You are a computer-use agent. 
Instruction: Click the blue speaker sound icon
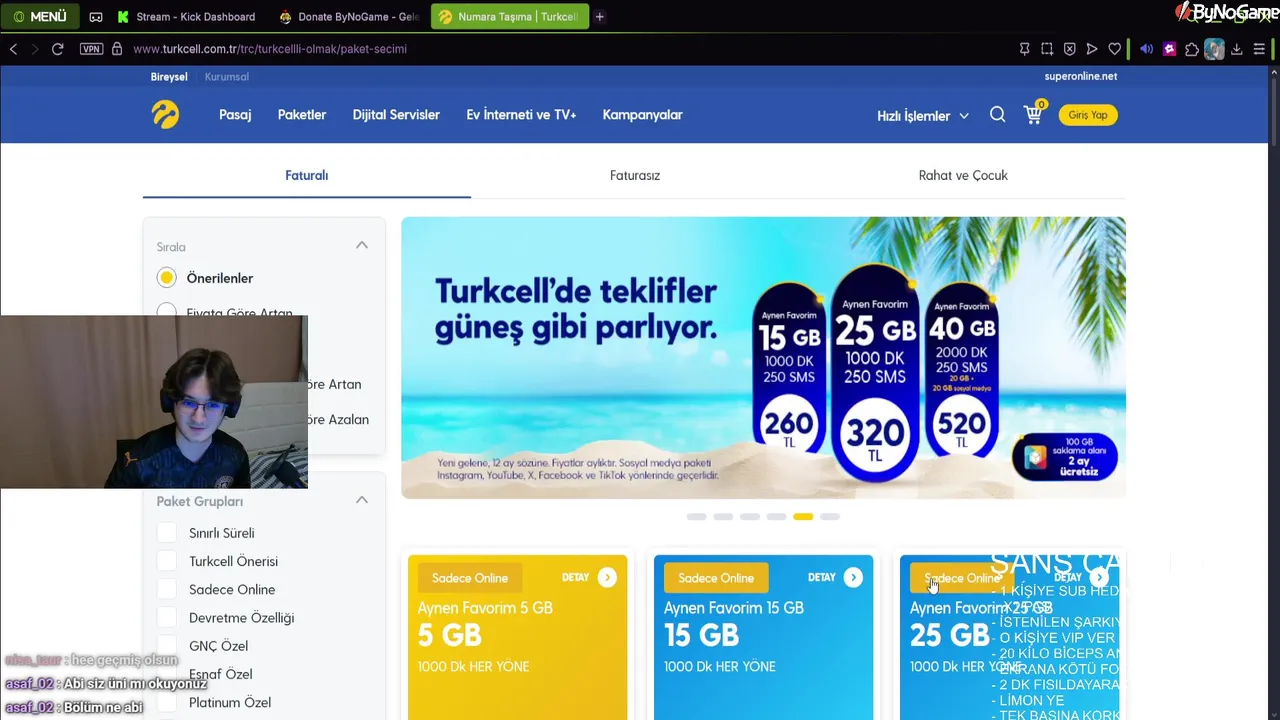click(x=1147, y=49)
